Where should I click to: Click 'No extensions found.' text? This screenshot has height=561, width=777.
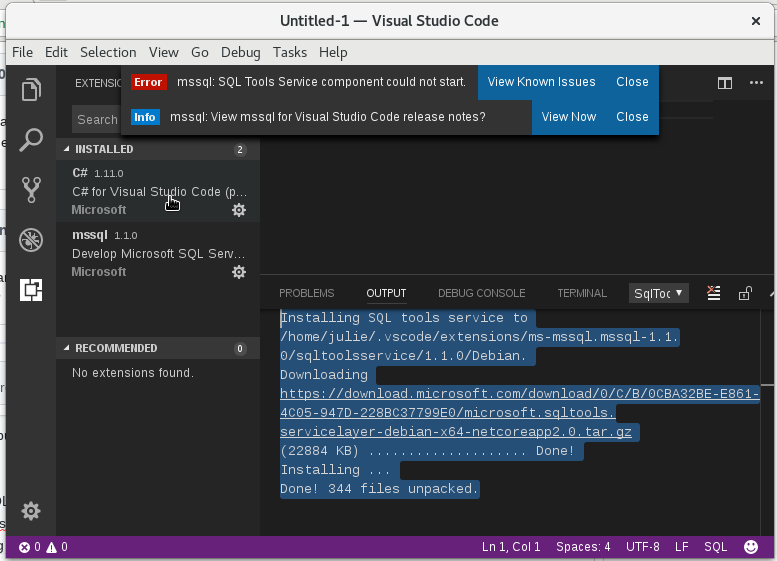tap(133, 373)
